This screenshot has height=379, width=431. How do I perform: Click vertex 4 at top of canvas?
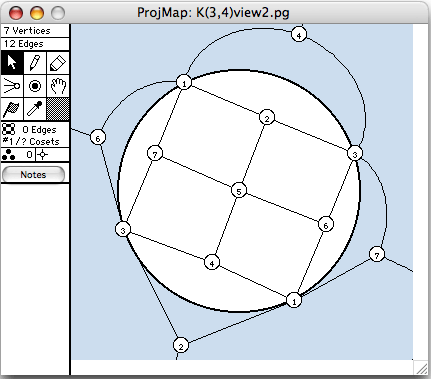tap(299, 35)
